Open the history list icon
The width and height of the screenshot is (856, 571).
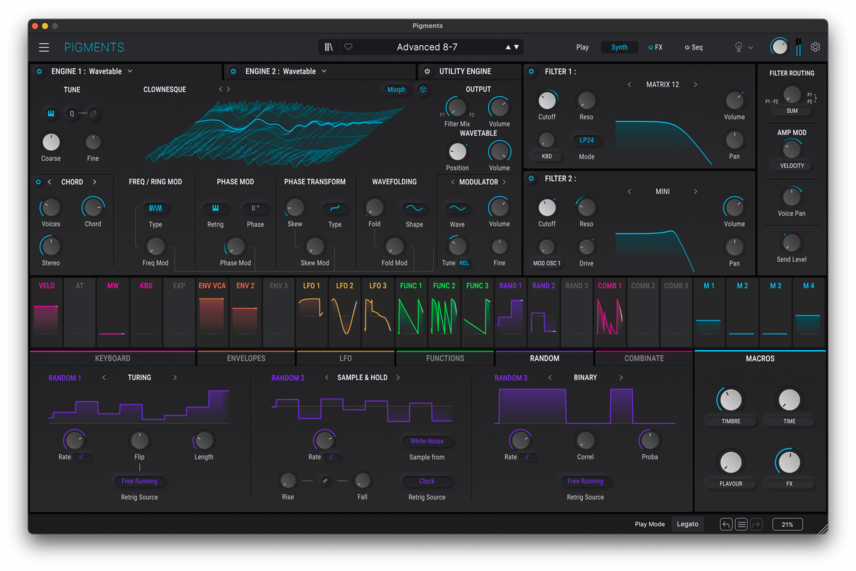click(741, 525)
